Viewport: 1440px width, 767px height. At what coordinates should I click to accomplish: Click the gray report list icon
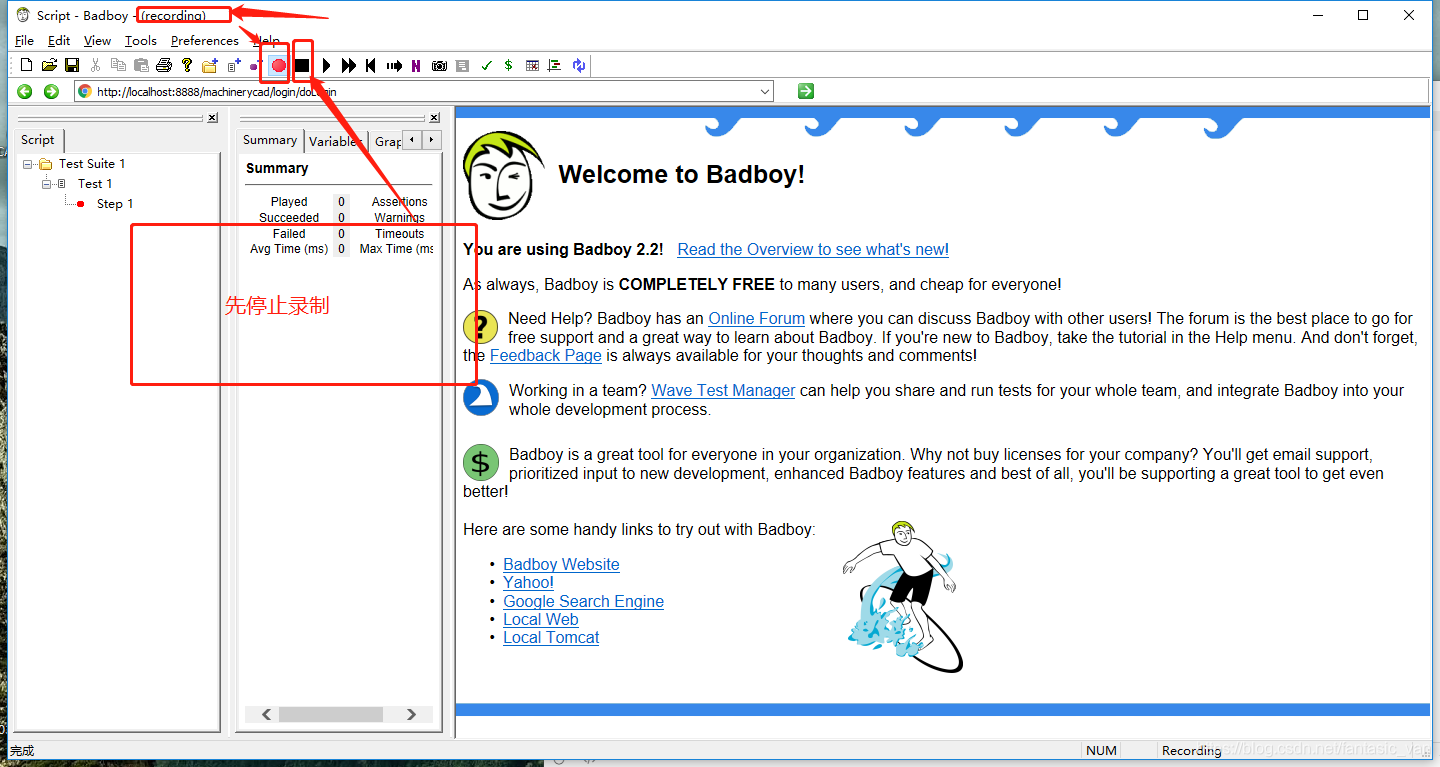462,65
